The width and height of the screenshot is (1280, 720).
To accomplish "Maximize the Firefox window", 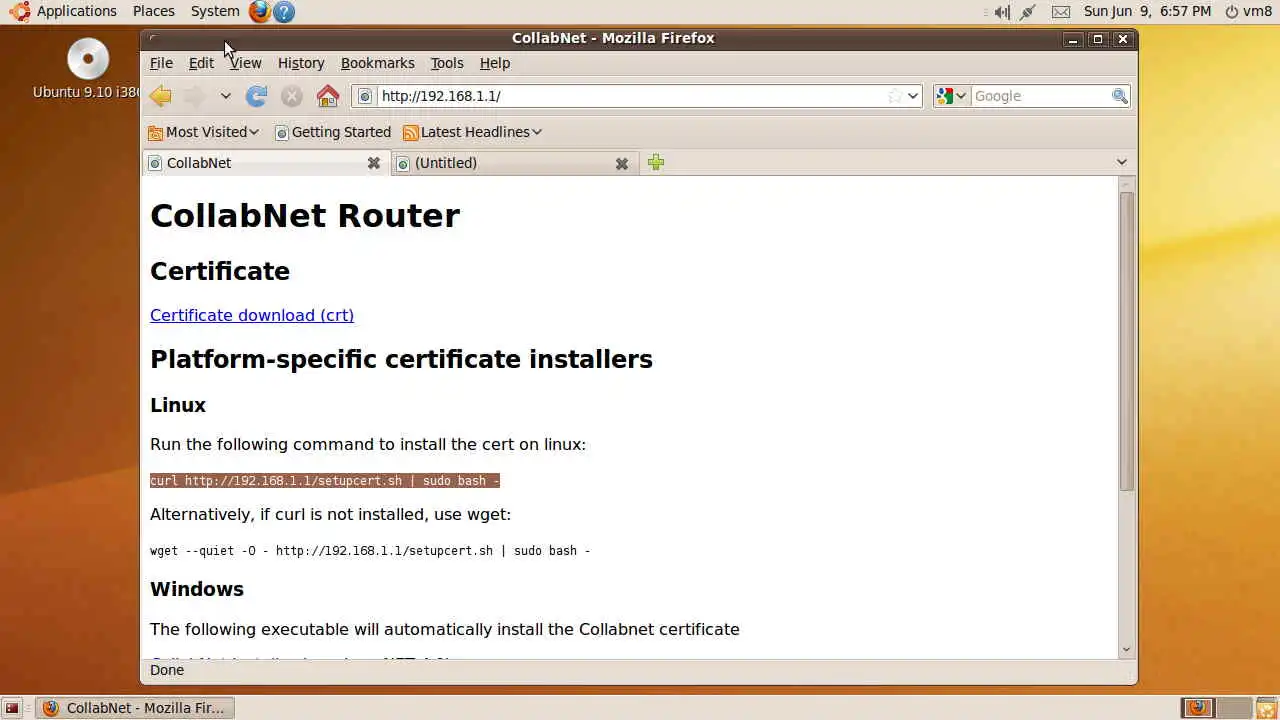I will click(x=1098, y=39).
